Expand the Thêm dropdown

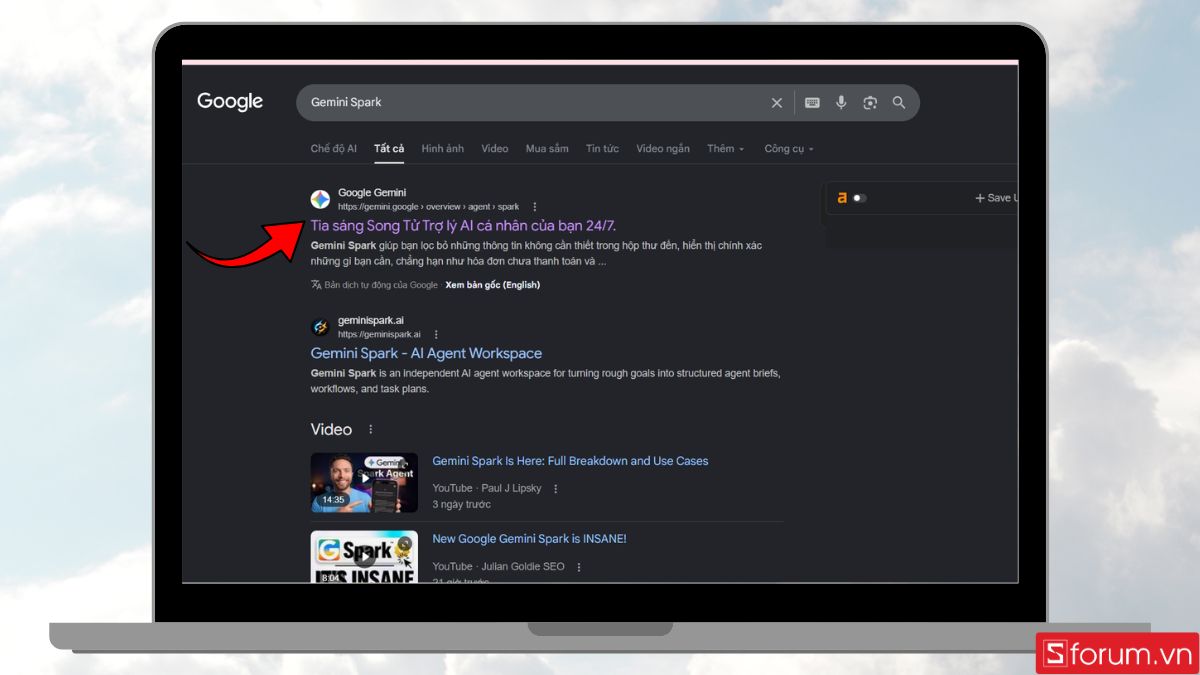[726, 149]
